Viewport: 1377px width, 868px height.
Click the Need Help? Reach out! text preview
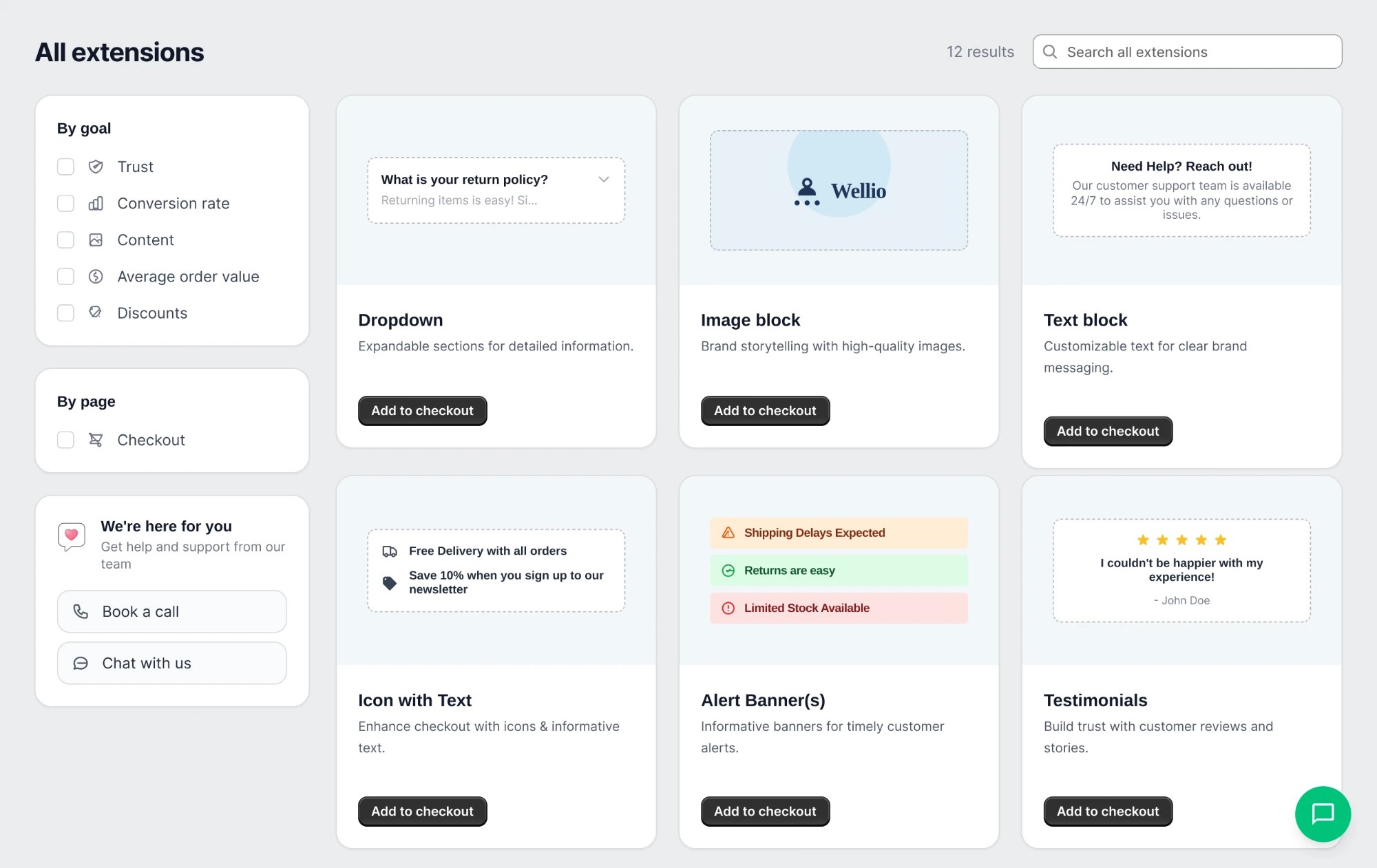click(x=1181, y=191)
